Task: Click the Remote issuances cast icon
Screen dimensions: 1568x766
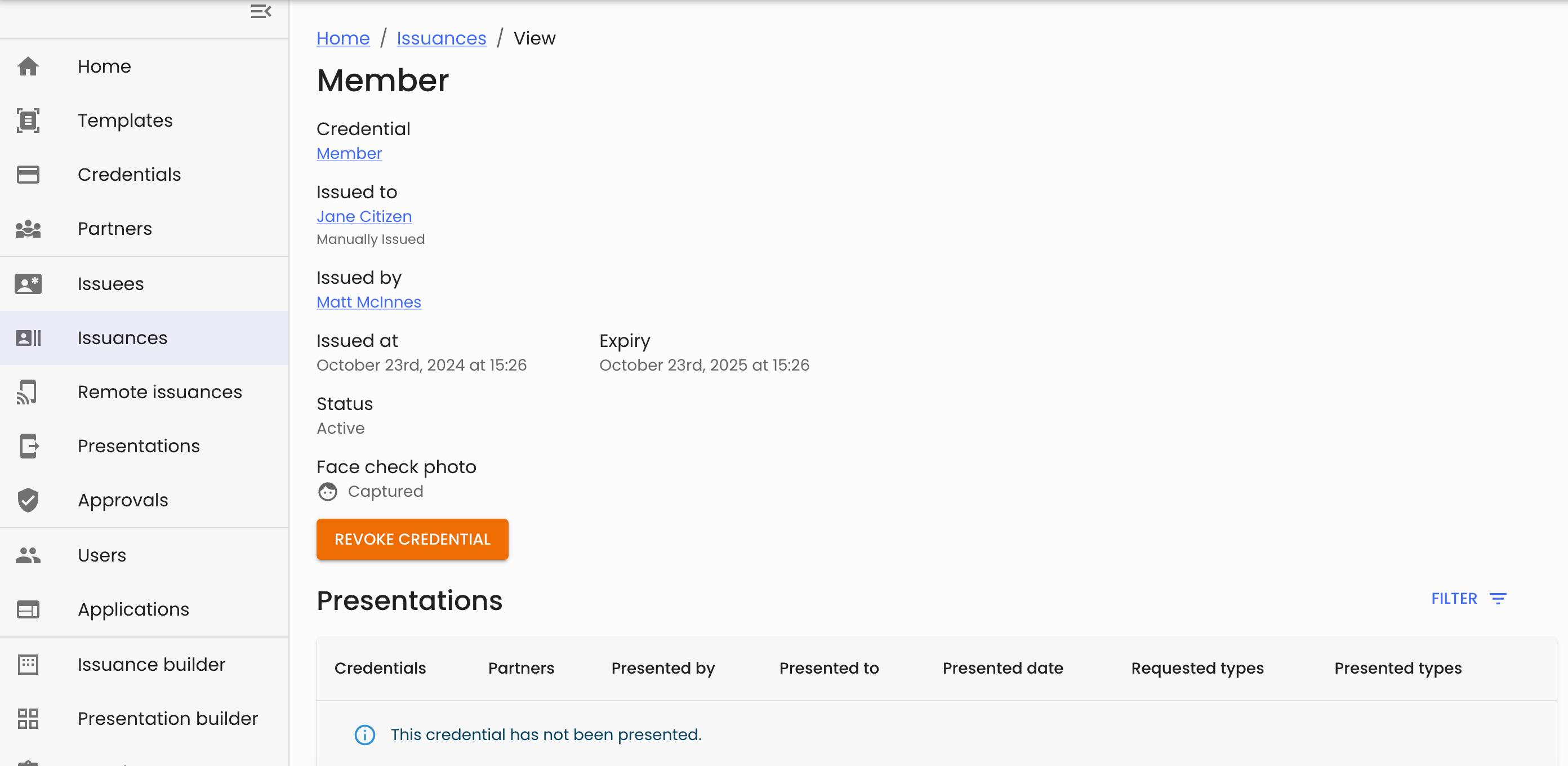Action: (x=28, y=392)
